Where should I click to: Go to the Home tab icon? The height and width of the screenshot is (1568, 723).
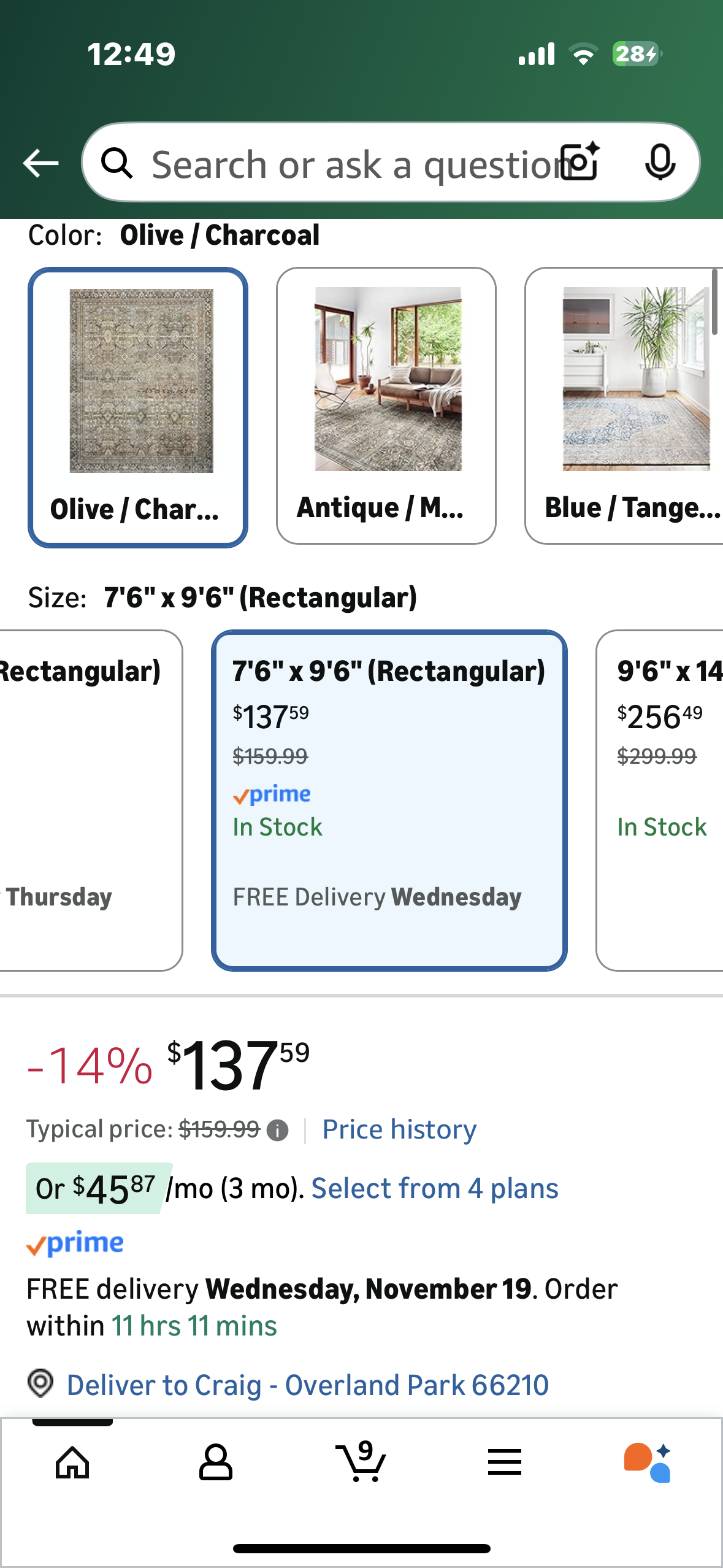[x=72, y=1462]
